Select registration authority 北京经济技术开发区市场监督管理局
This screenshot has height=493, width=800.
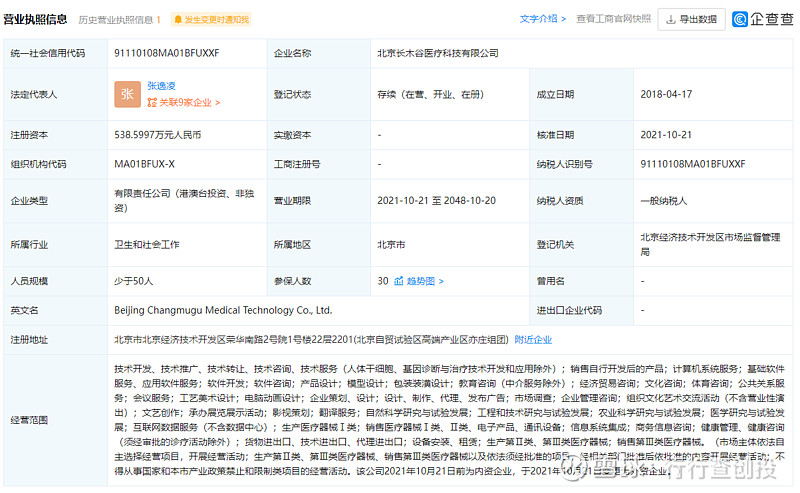[x=710, y=244]
